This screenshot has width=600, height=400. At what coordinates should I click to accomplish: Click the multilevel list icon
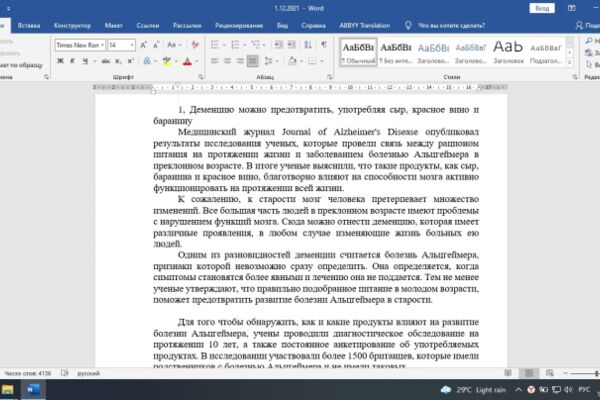pos(255,45)
